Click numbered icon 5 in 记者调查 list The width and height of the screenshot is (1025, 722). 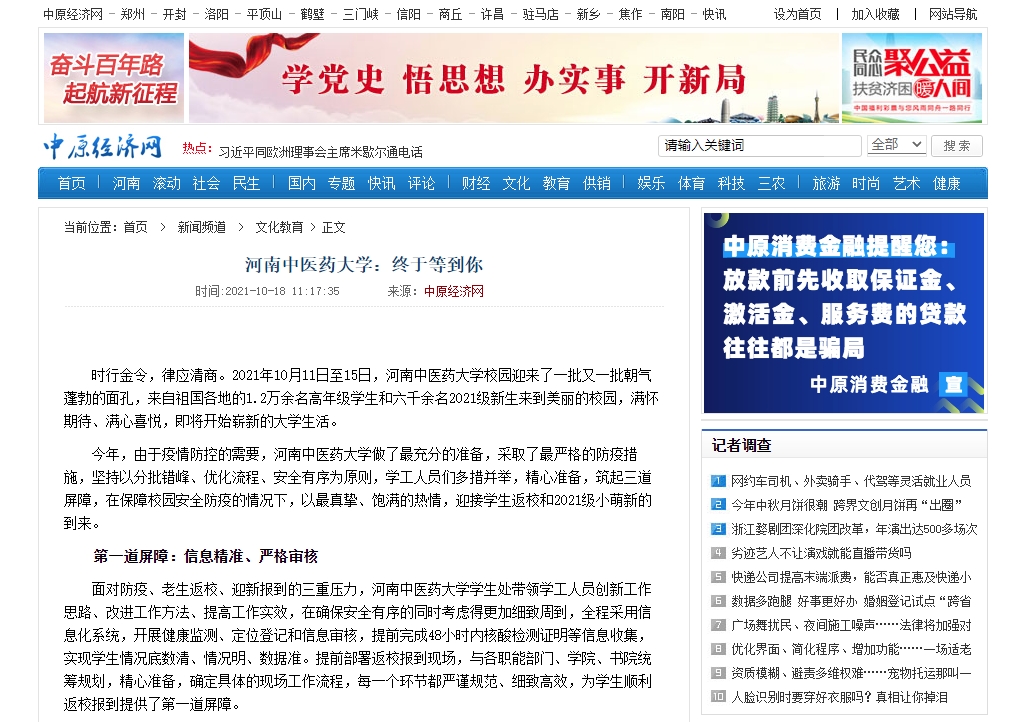coord(717,577)
